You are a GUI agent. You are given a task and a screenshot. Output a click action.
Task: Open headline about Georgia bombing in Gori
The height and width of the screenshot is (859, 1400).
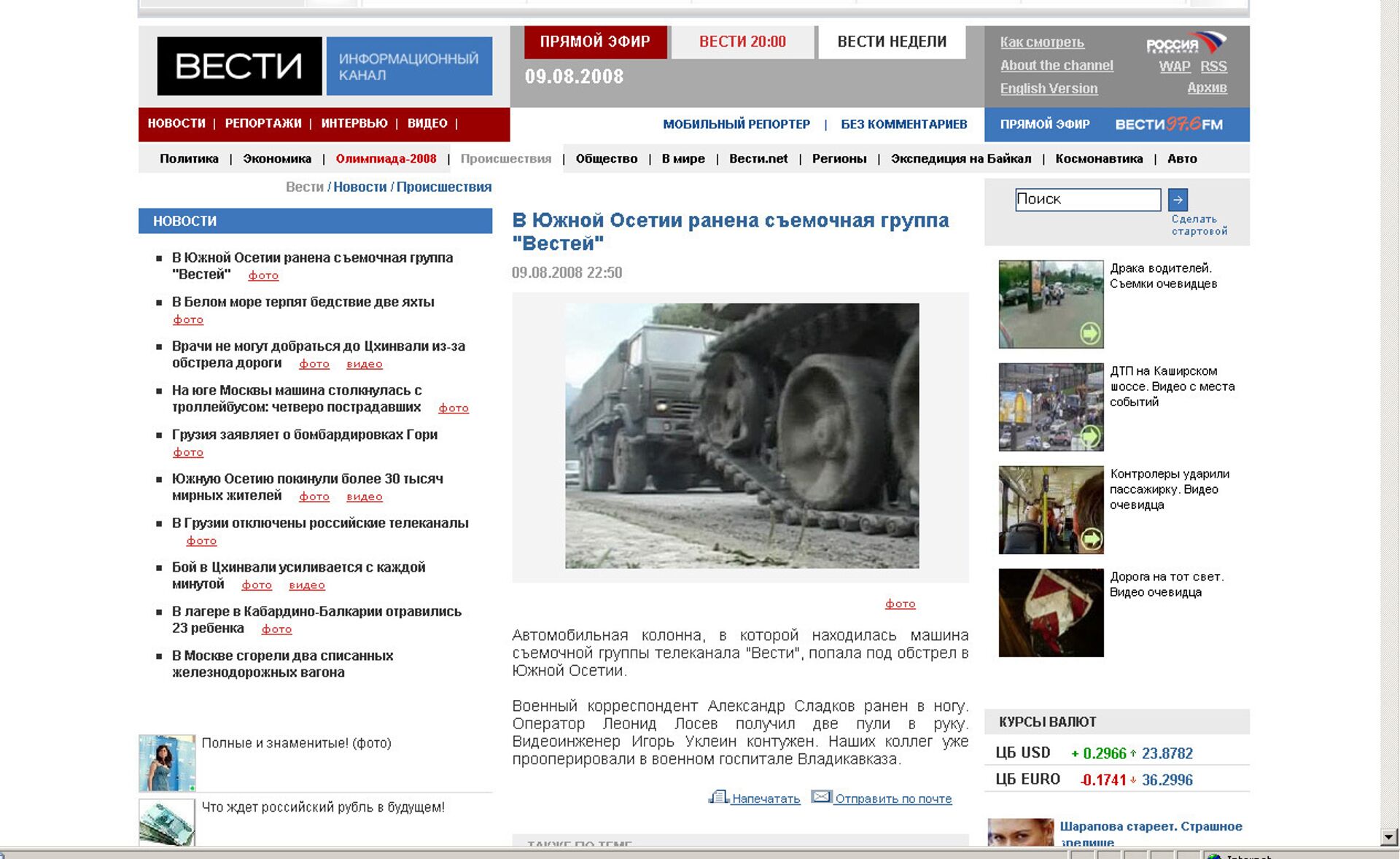[304, 434]
